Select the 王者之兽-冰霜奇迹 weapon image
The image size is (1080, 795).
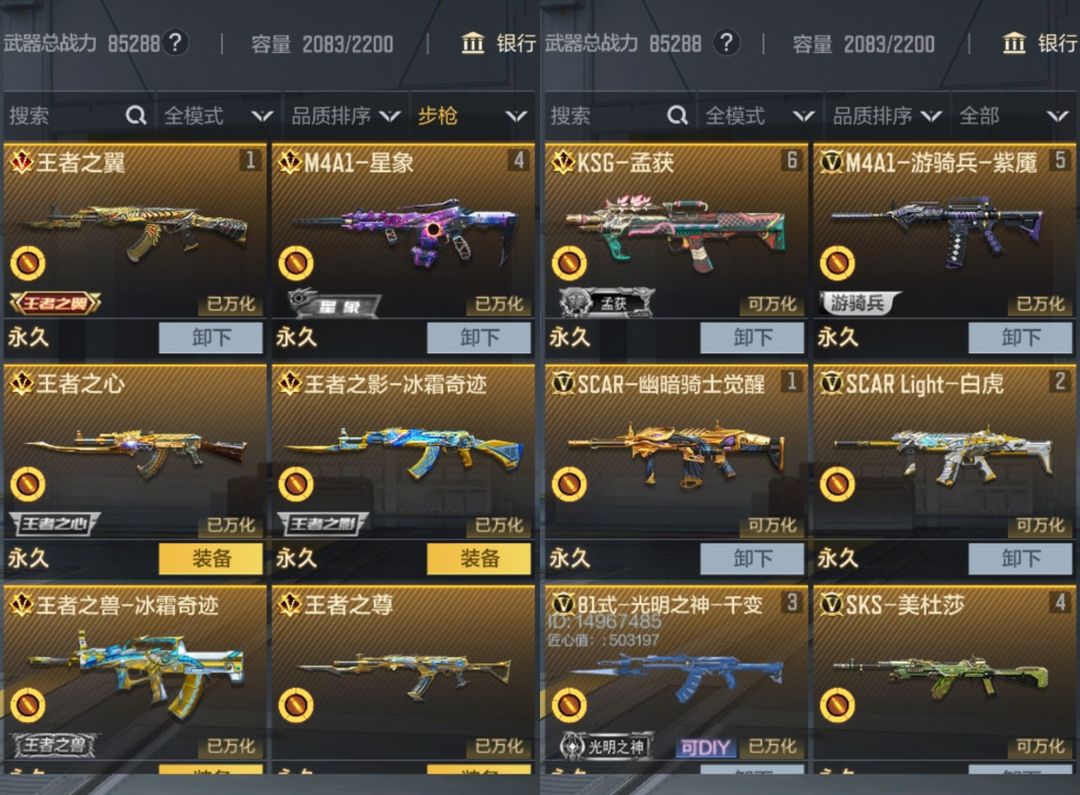[x=136, y=667]
